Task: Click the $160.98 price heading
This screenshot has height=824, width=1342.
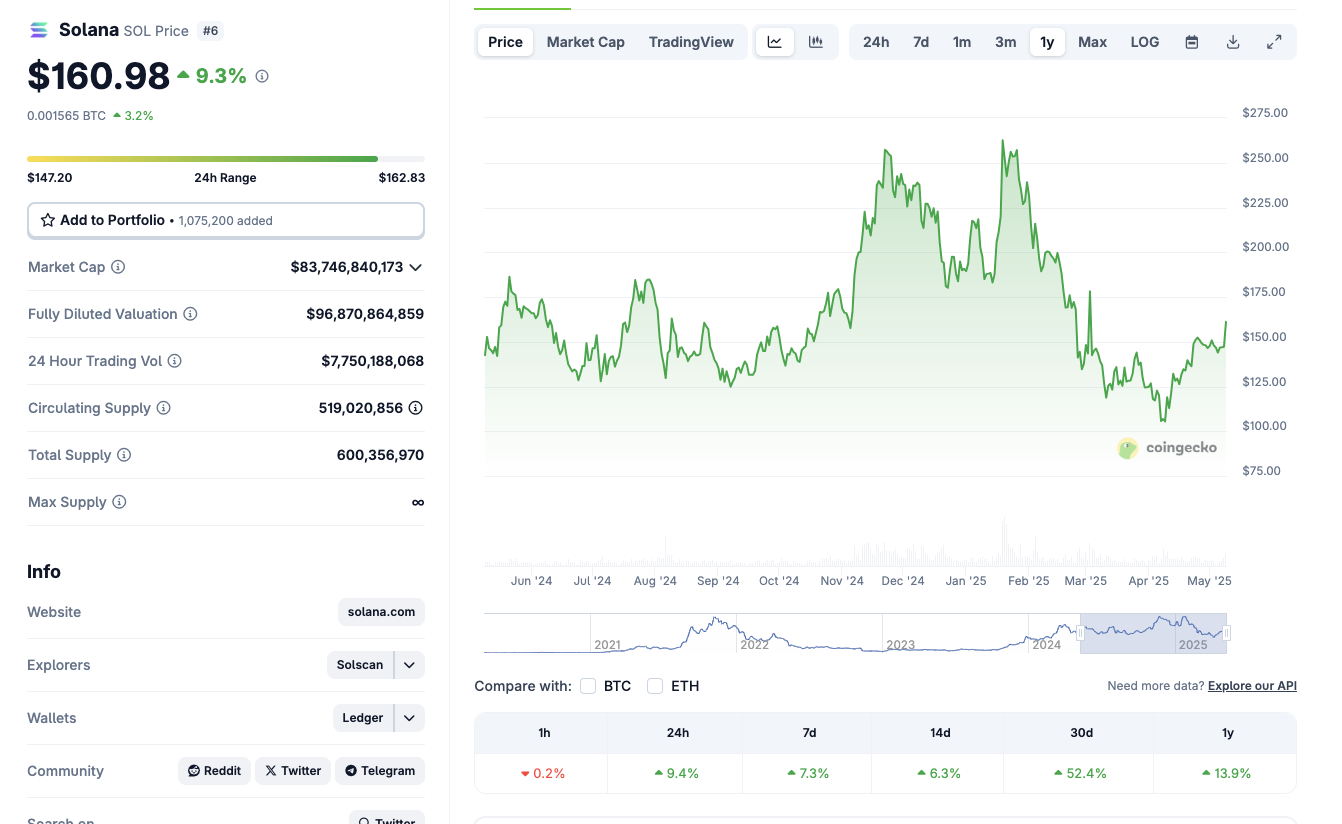Action: pyautogui.click(x=99, y=77)
